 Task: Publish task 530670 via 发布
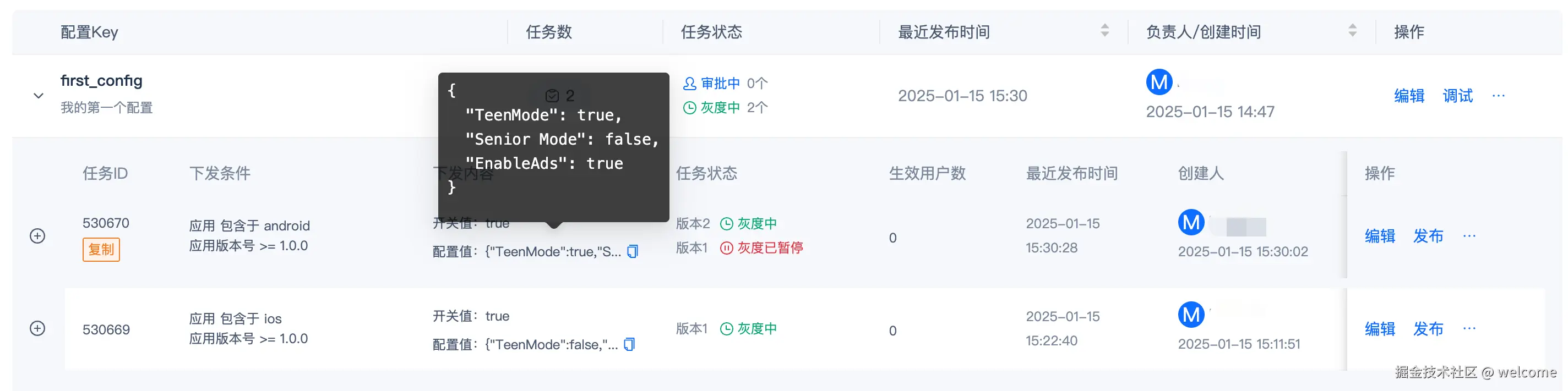(1428, 236)
